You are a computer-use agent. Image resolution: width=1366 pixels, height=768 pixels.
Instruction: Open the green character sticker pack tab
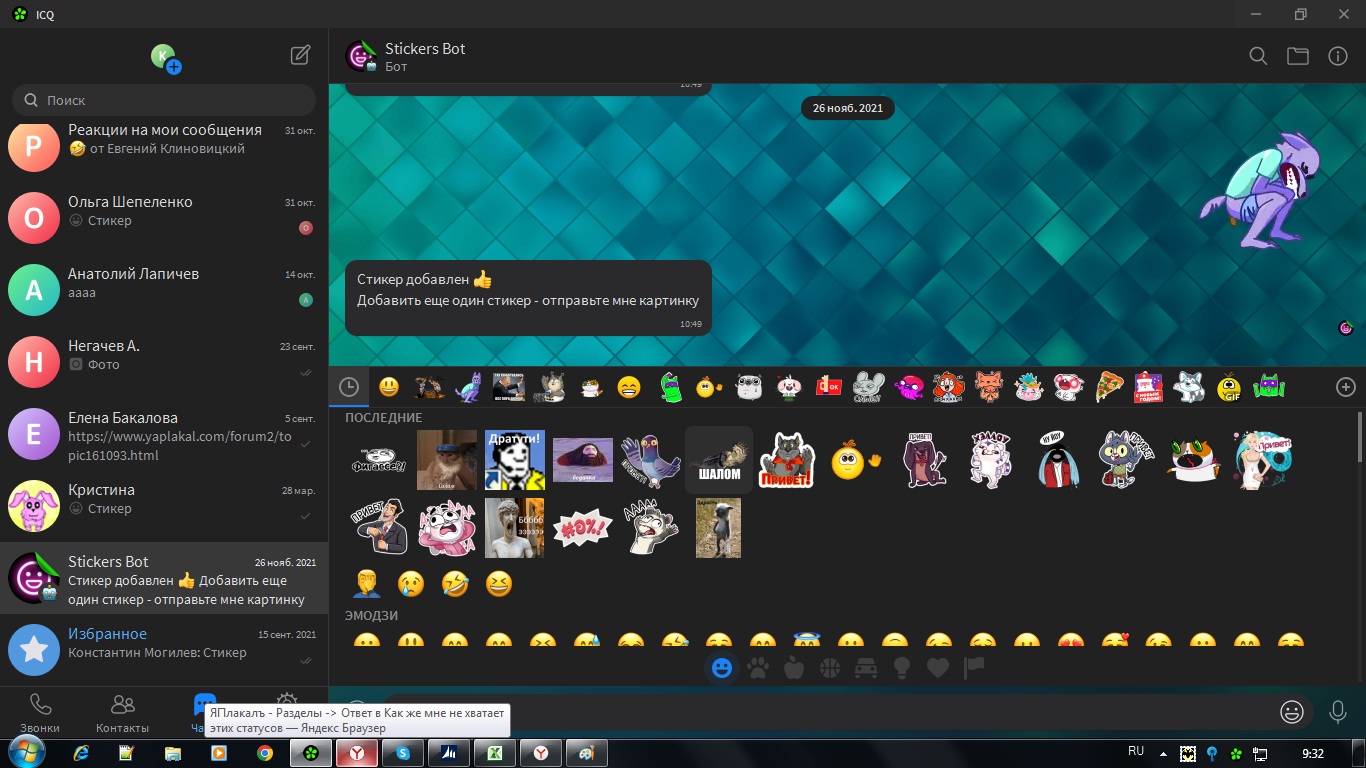[669, 387]
